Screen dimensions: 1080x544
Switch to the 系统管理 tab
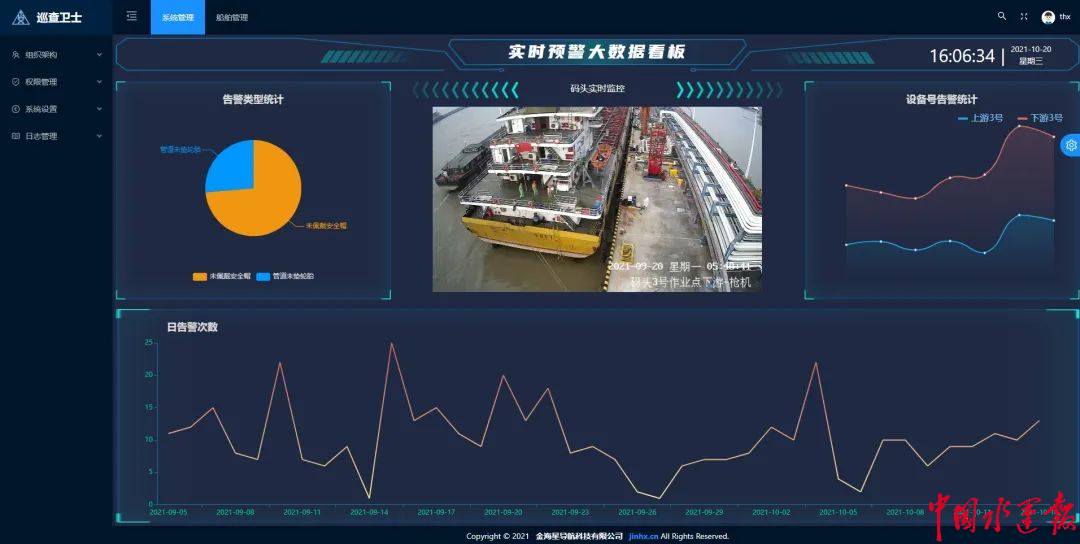[178, 17]
